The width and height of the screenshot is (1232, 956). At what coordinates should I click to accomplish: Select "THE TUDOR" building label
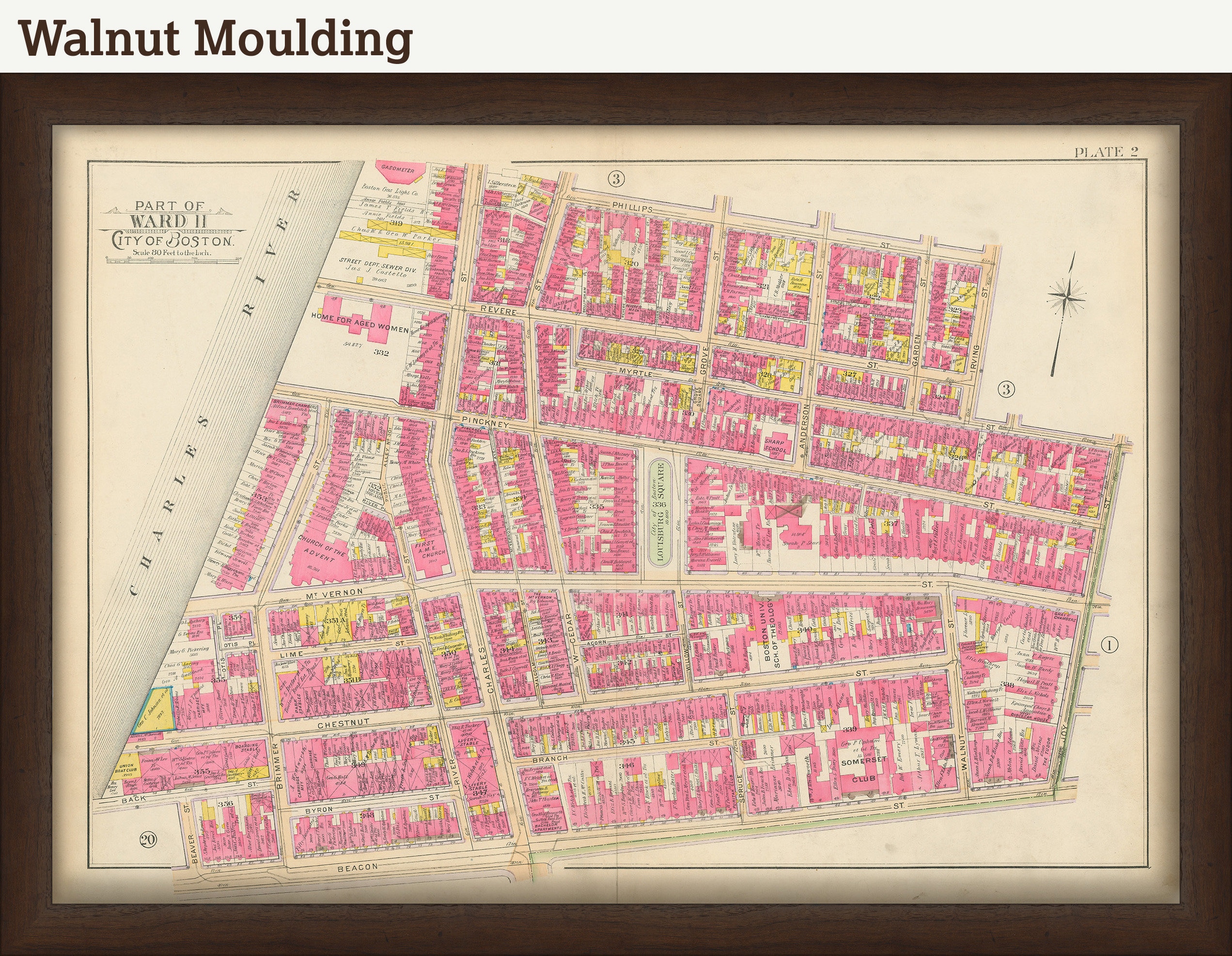[1046, 751]
